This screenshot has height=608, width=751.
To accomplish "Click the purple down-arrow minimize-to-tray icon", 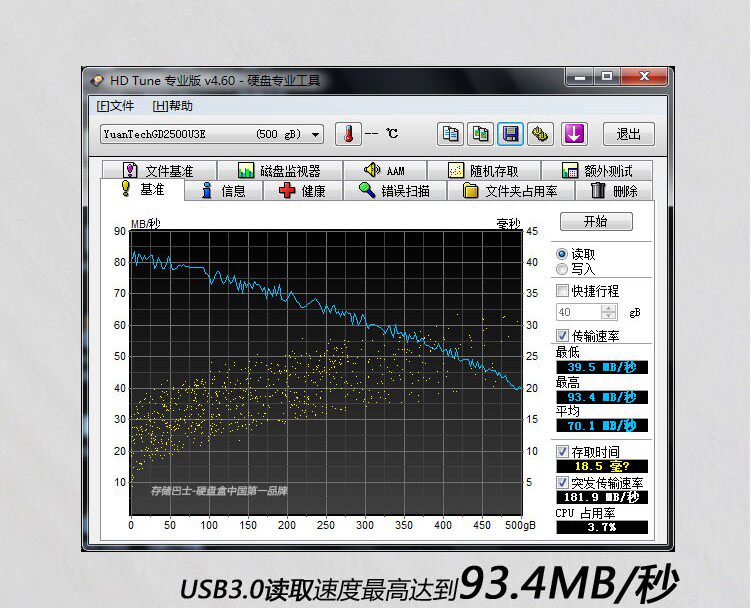I will tap(573, 134).
